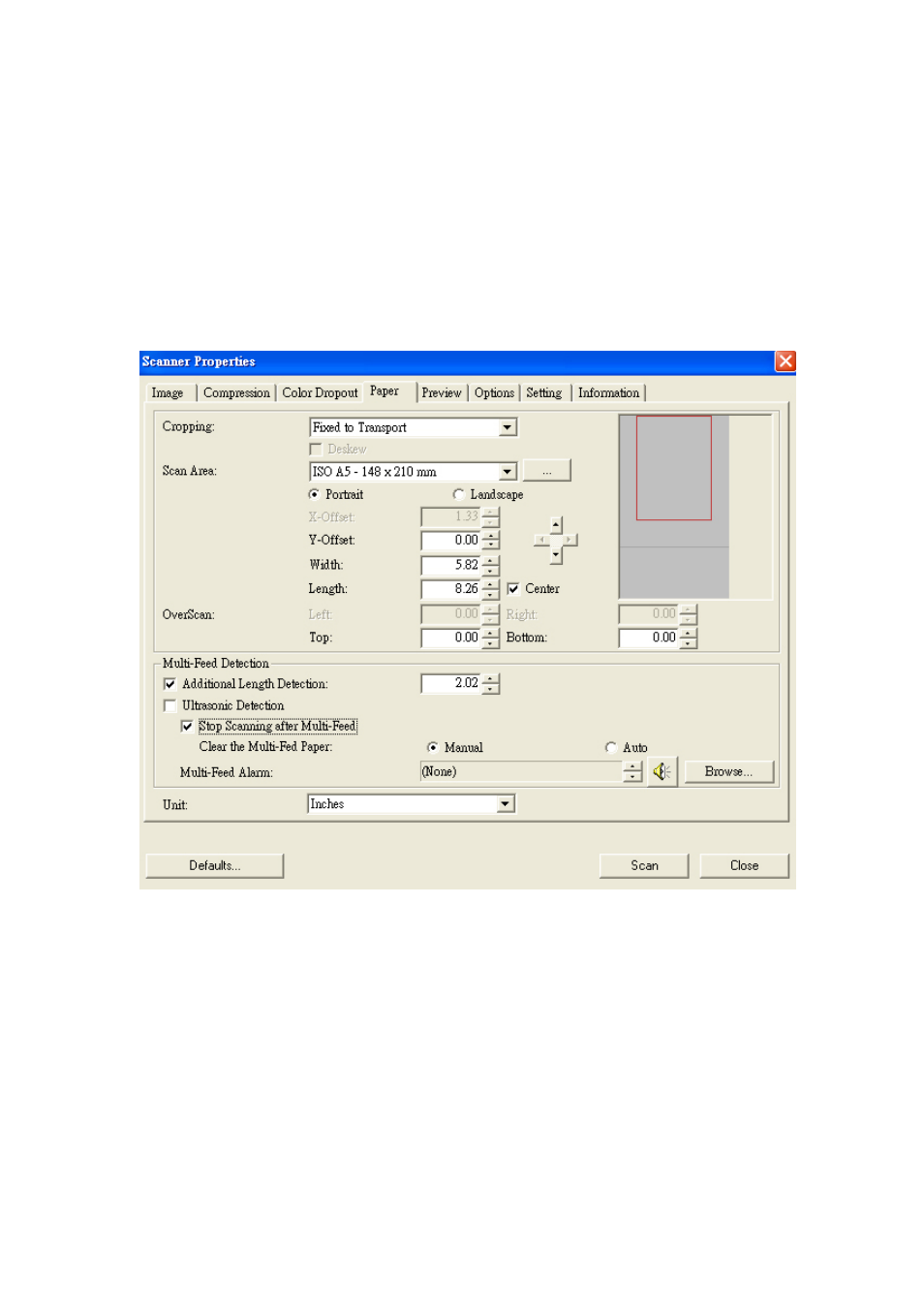
Task: Click the Scan button
Action: pyautogui.click(x=644, y=866)
